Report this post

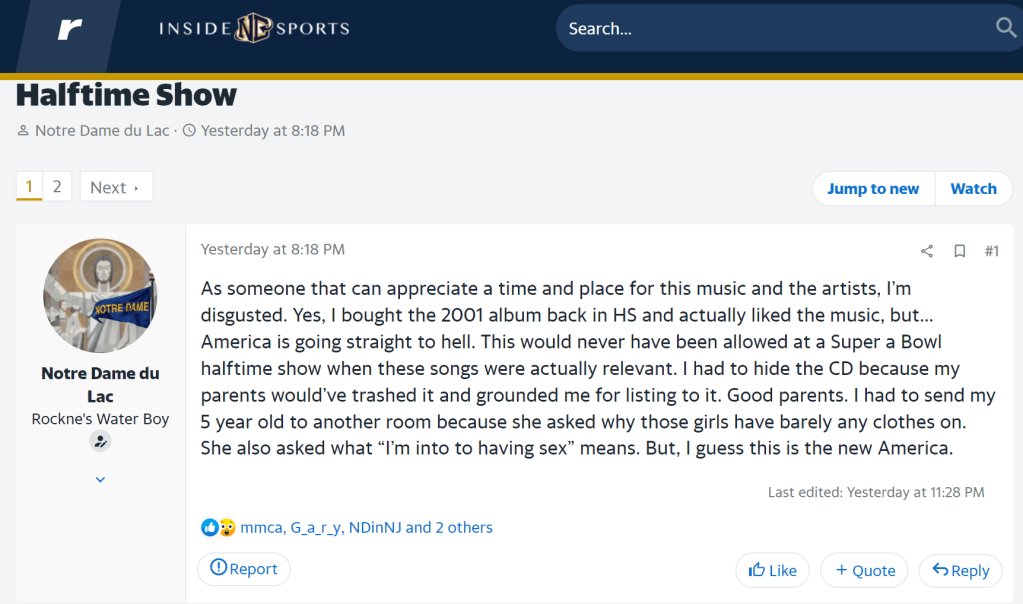(x=244, y=569)
